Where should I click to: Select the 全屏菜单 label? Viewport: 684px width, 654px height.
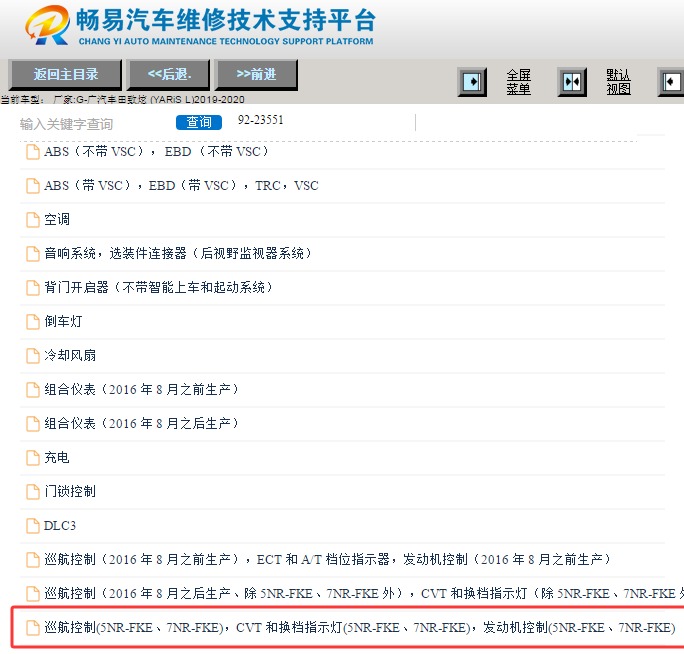pyautogui.click(x=518, y=82)
